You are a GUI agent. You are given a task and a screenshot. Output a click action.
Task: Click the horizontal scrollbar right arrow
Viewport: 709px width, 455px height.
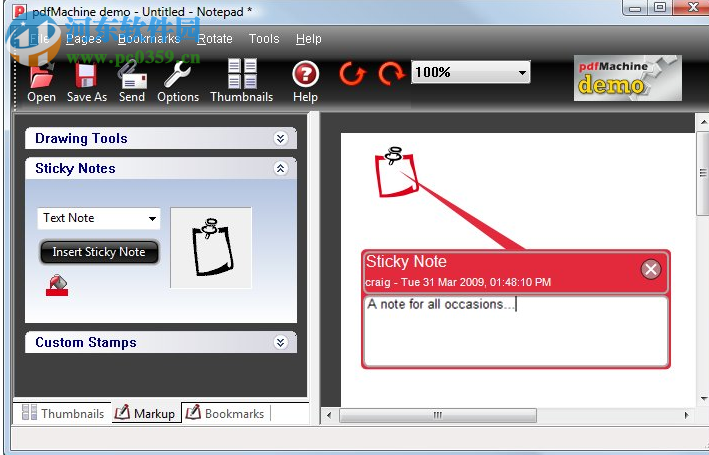(687, 415)
